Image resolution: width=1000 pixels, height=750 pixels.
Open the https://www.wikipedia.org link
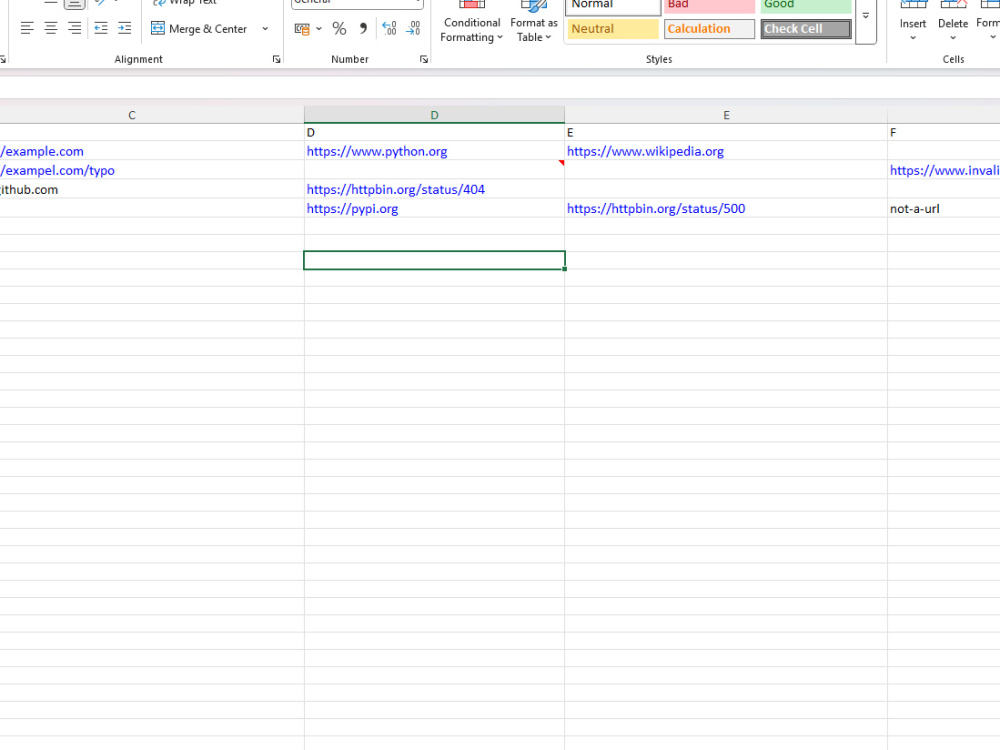(645, 151)
